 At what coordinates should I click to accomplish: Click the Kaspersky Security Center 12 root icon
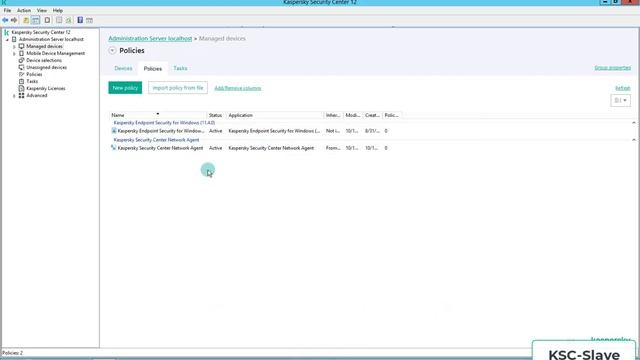(x=7, y=32)
